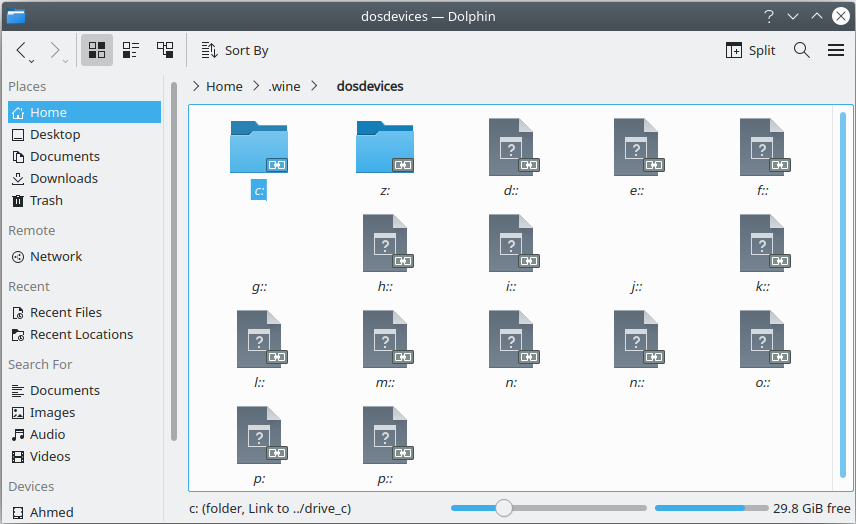Open Recent Files entry
The image size is (856, 524).
85,312
